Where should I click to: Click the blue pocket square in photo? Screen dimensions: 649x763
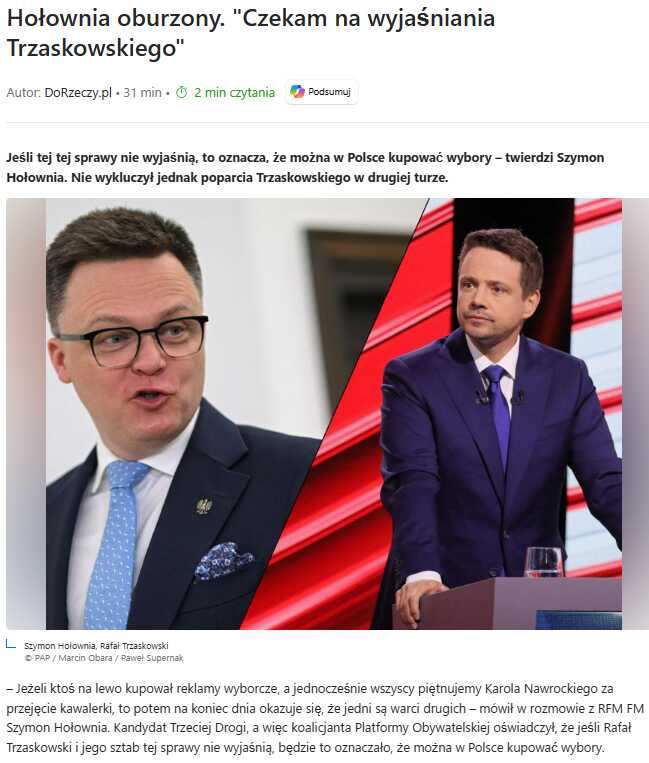(x=224, y=561)
